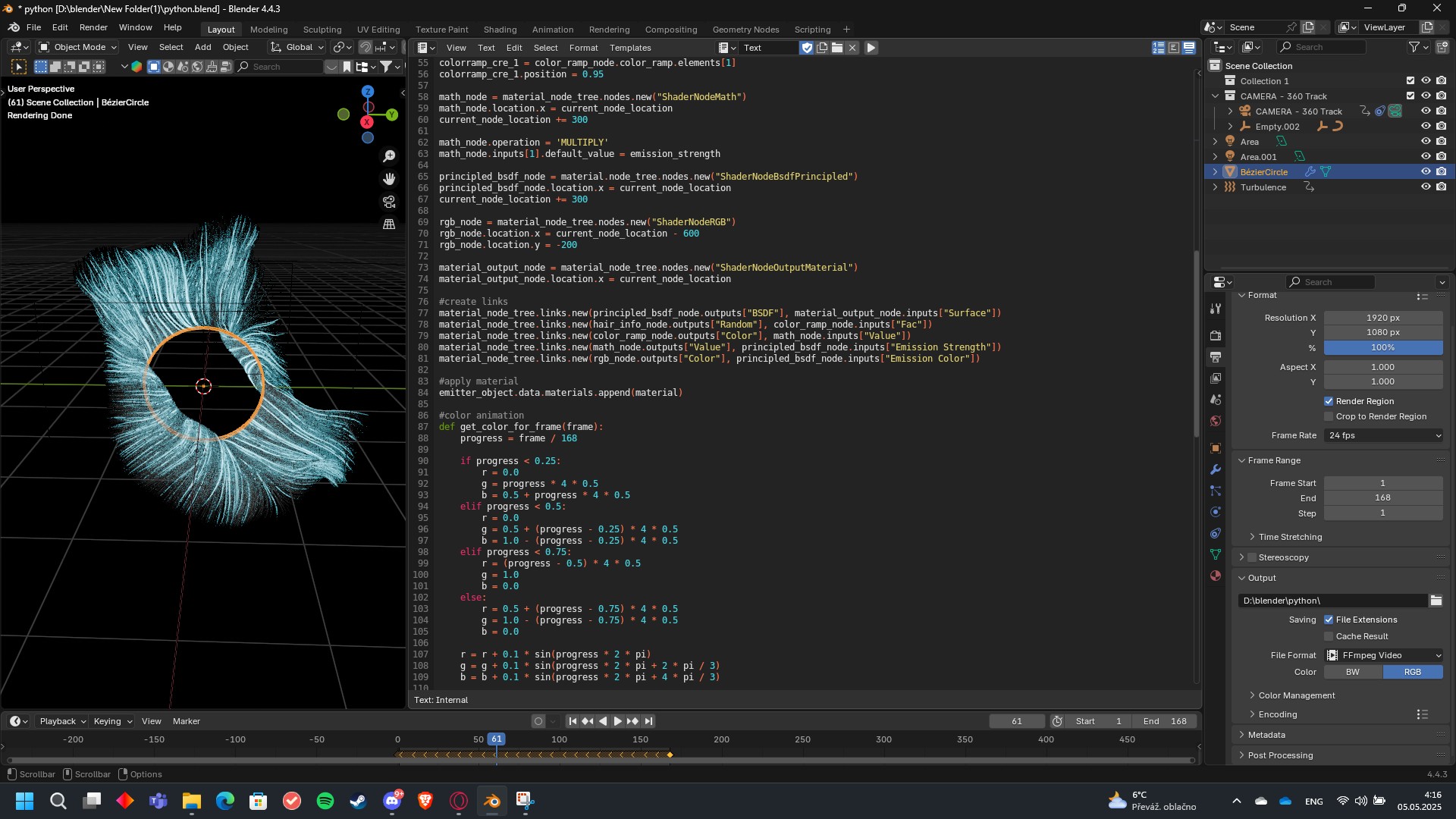Click the Resolution percentage 100% slider

click(x=1383, y=347)
